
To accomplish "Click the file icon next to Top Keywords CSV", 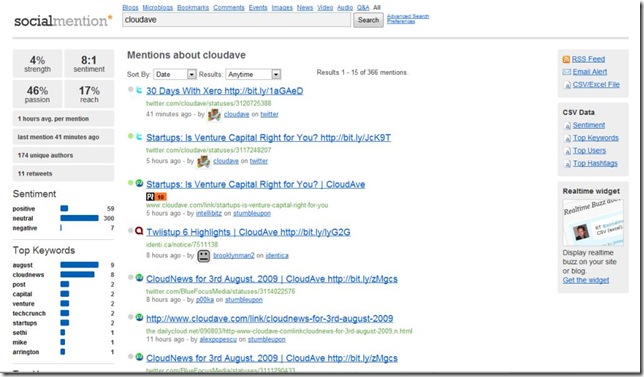I will tap(568, 138).
